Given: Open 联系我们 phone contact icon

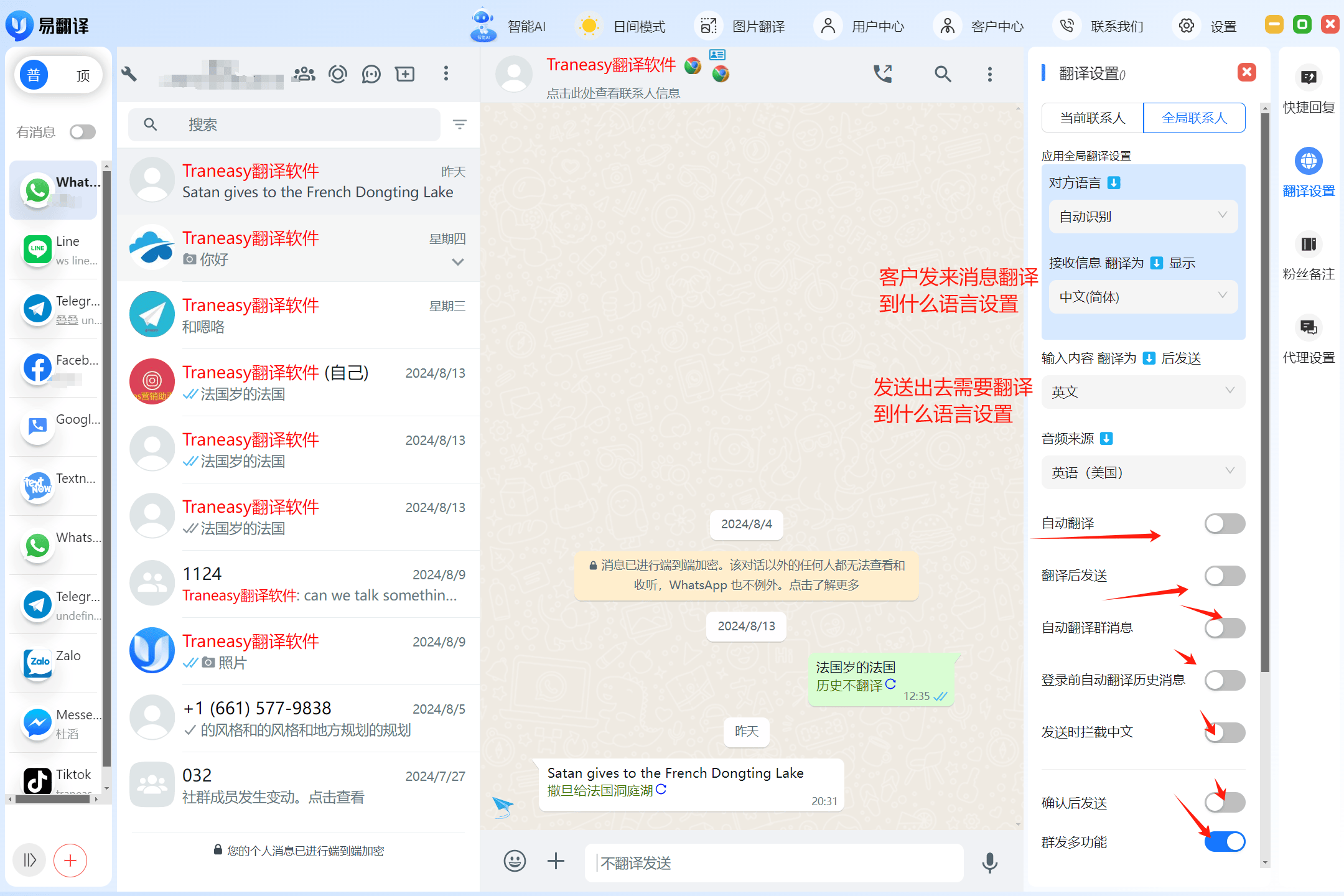Looking at the screenshot, I should pyautogui.click(x=1066, y=26).
